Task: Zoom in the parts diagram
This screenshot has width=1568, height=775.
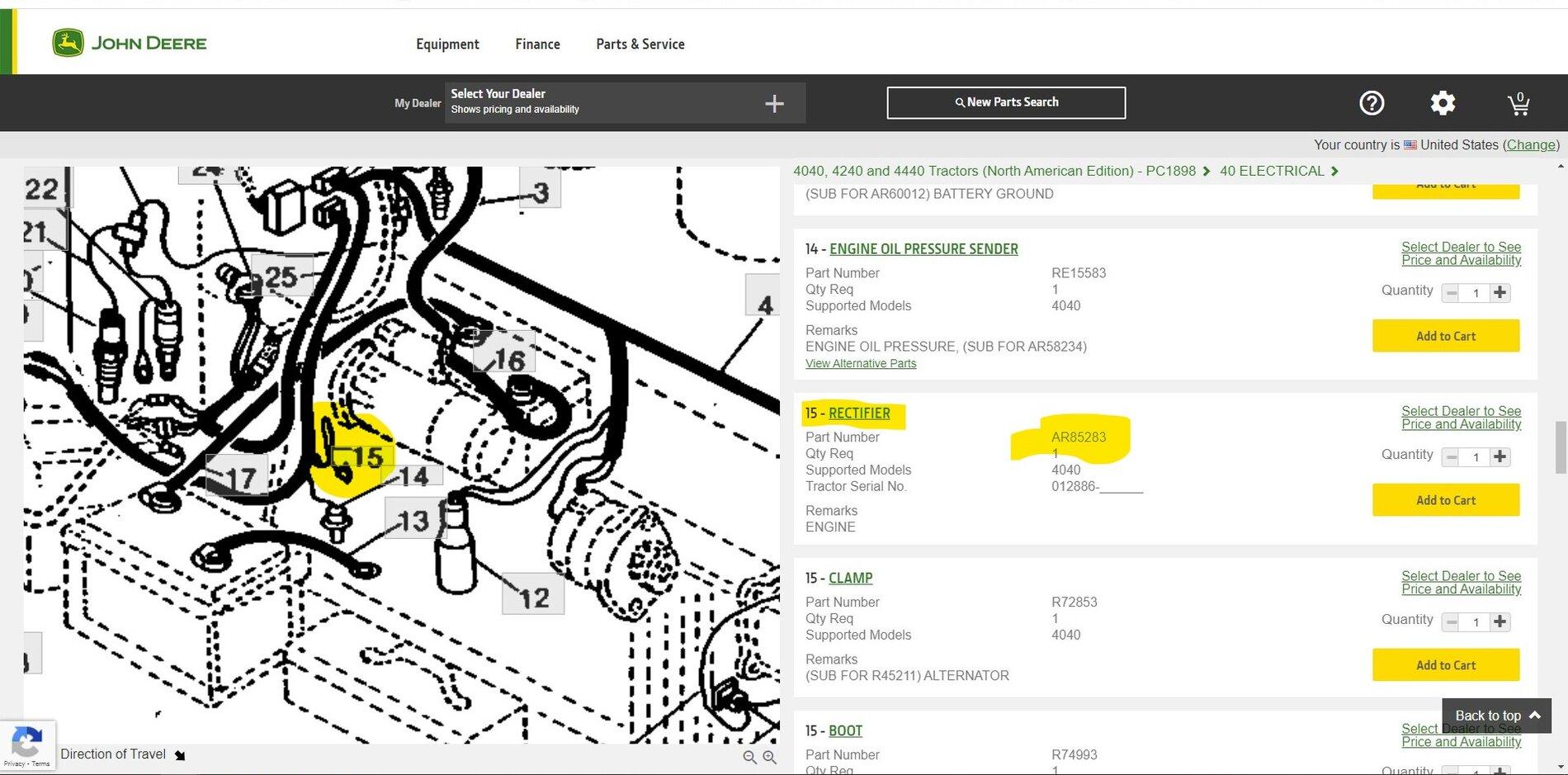Action: point(769,757)
